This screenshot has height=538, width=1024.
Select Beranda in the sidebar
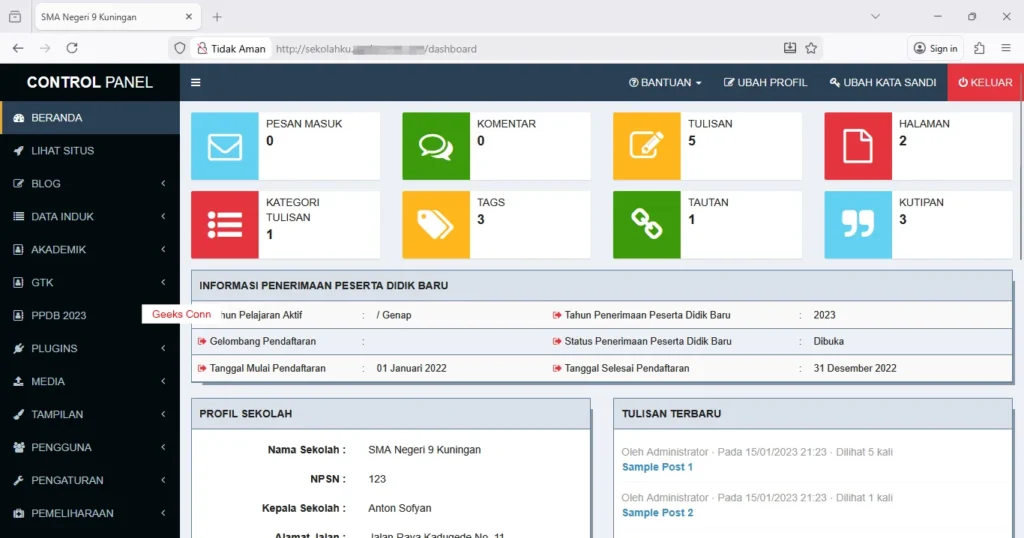coord(90,118)
